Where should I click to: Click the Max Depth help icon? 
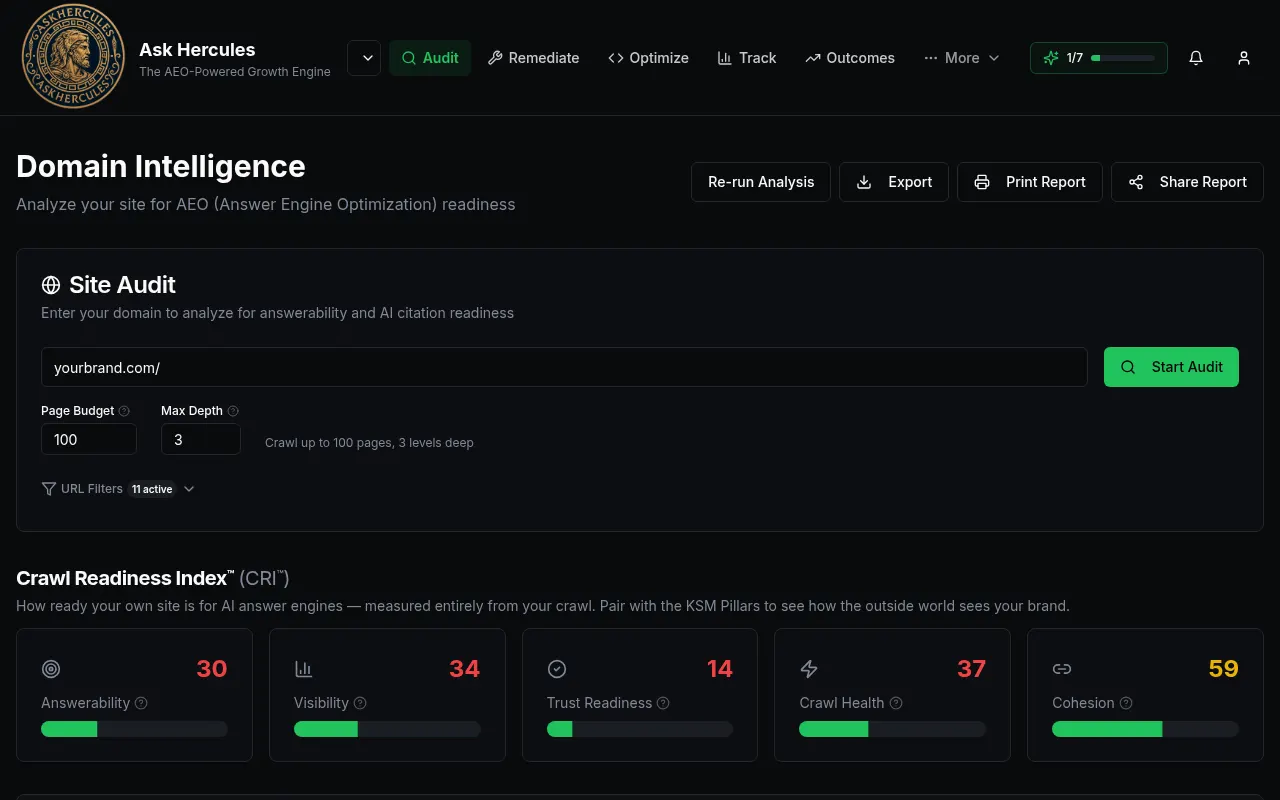233,411
